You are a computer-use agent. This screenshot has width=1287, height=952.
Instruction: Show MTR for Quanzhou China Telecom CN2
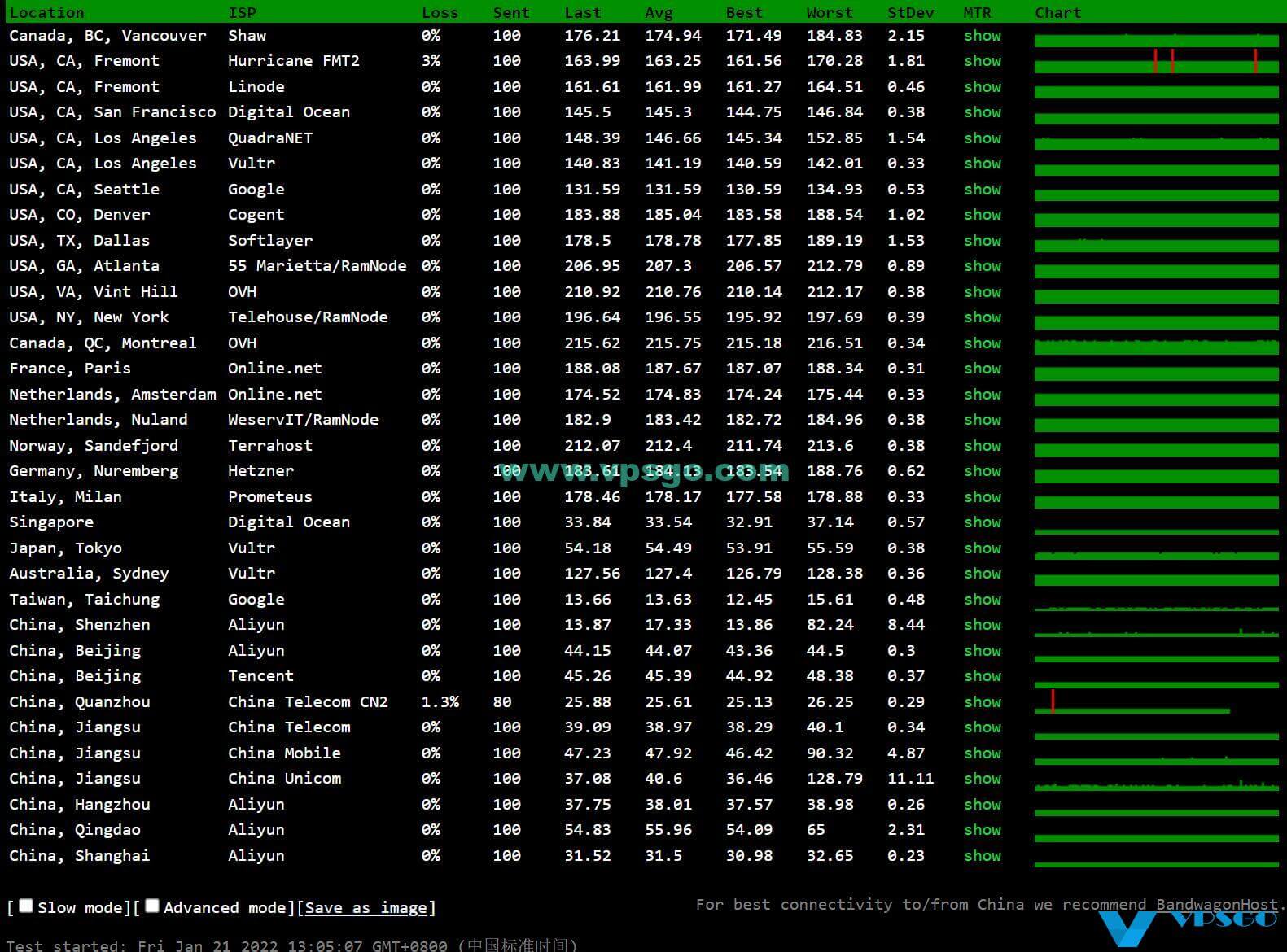(x=983, y=702)
